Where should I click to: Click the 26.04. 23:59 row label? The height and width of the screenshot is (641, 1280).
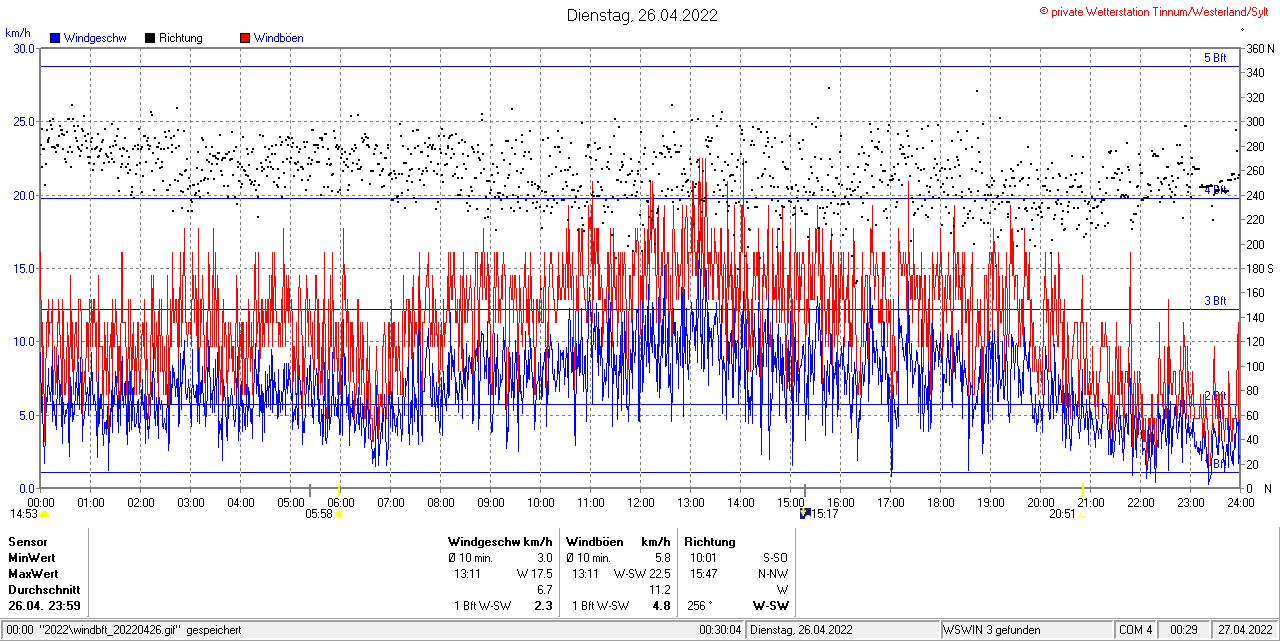(44, 606)
